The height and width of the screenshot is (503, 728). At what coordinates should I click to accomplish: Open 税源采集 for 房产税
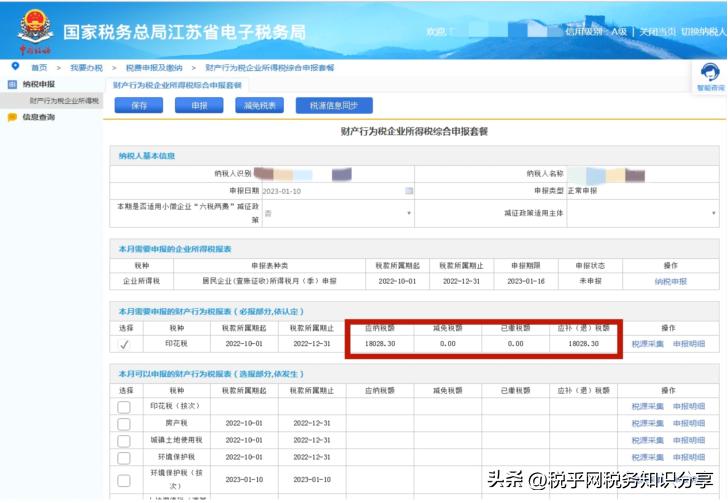click(x=648, y=423)
